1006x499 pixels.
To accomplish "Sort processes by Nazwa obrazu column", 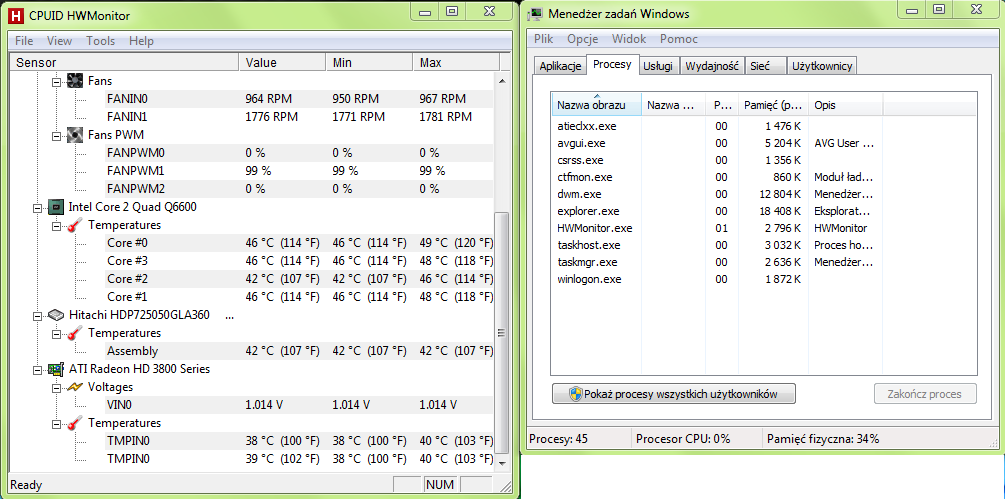I will (597, 105).
